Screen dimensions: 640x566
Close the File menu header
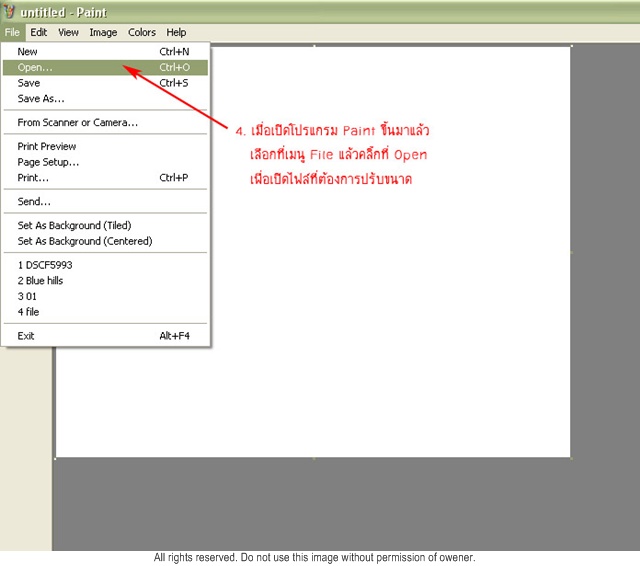(x=12, y=32)
